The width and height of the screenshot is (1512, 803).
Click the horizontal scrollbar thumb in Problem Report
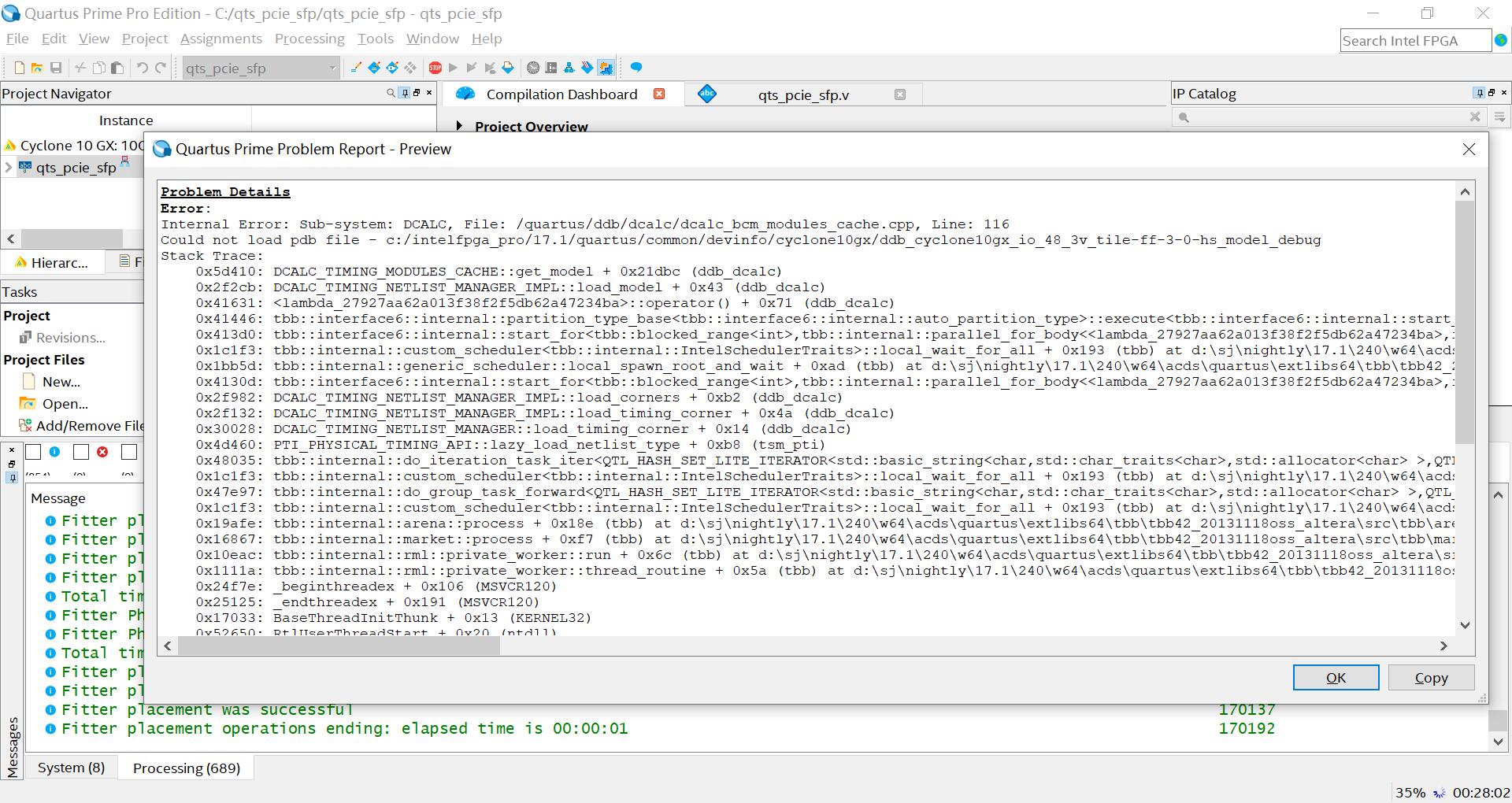point(339,646)
